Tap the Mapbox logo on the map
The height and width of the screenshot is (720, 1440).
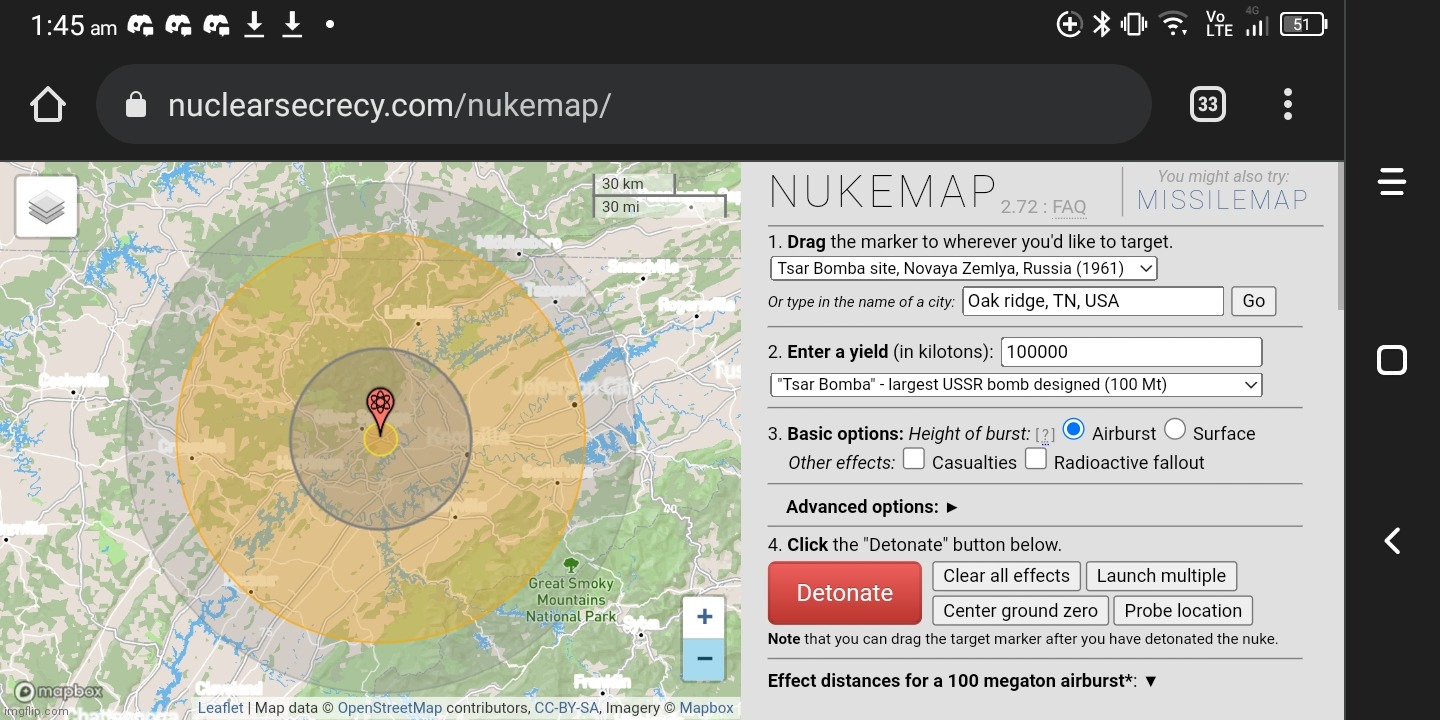pos(58,691)
